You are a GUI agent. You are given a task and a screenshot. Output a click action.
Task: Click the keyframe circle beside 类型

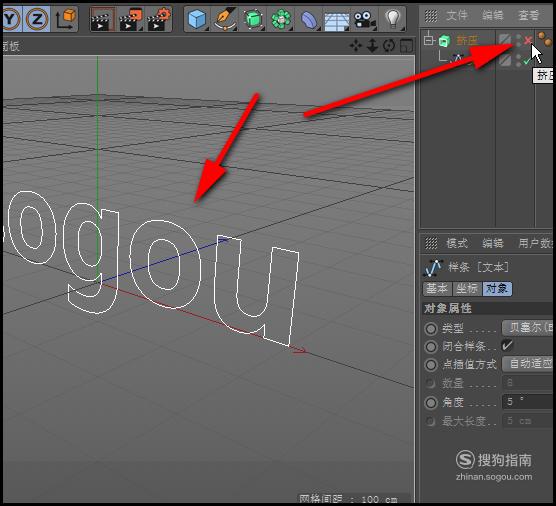pyautogui.click(x=431, y=329)
